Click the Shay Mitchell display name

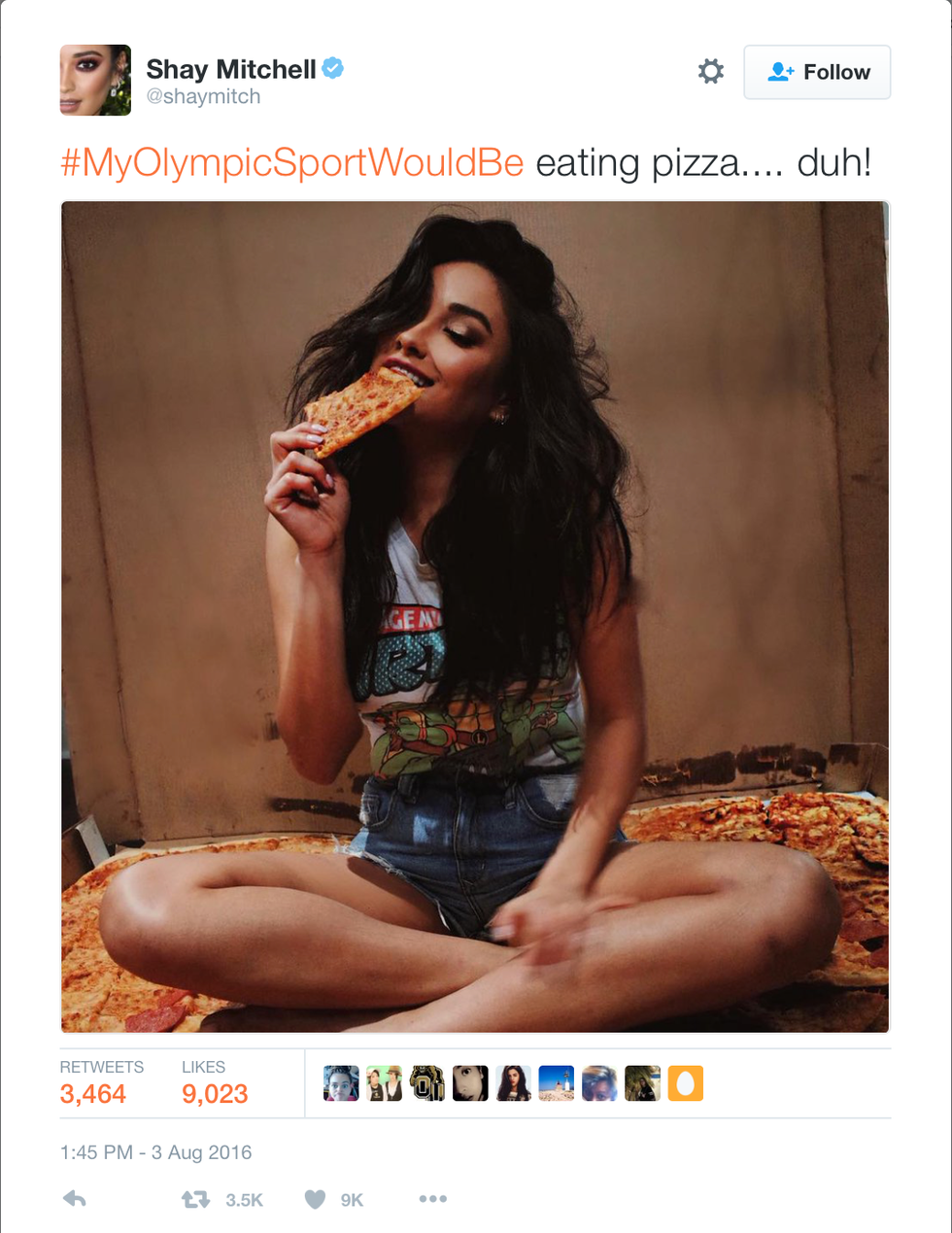231,69
